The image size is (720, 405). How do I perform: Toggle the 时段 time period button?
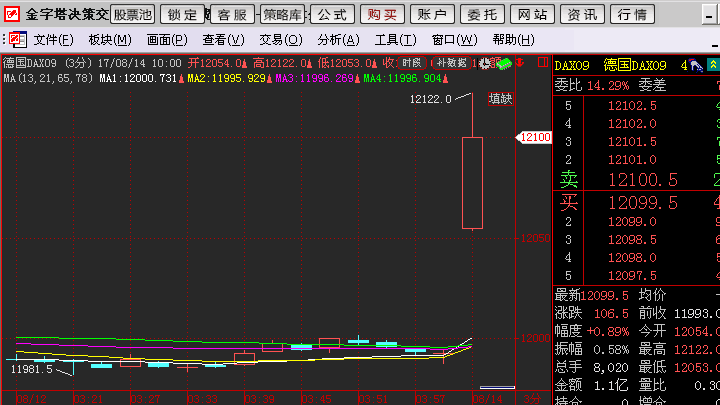[x=411, y=63]
